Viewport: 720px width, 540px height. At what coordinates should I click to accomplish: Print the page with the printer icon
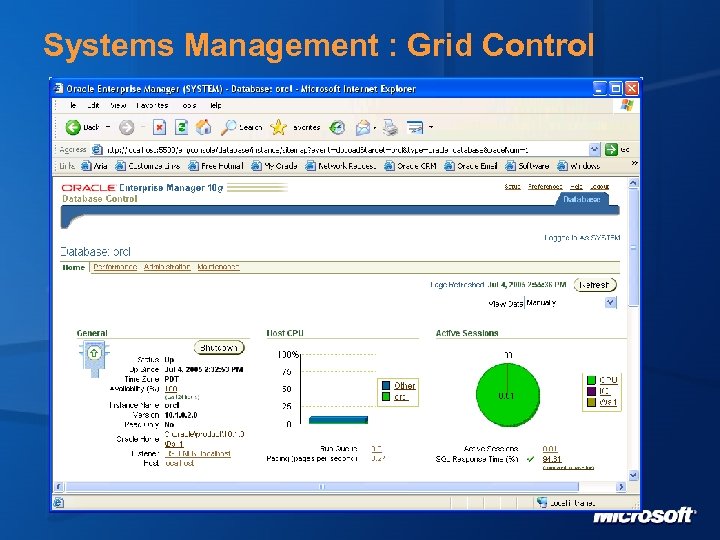(x=390, y=127)
